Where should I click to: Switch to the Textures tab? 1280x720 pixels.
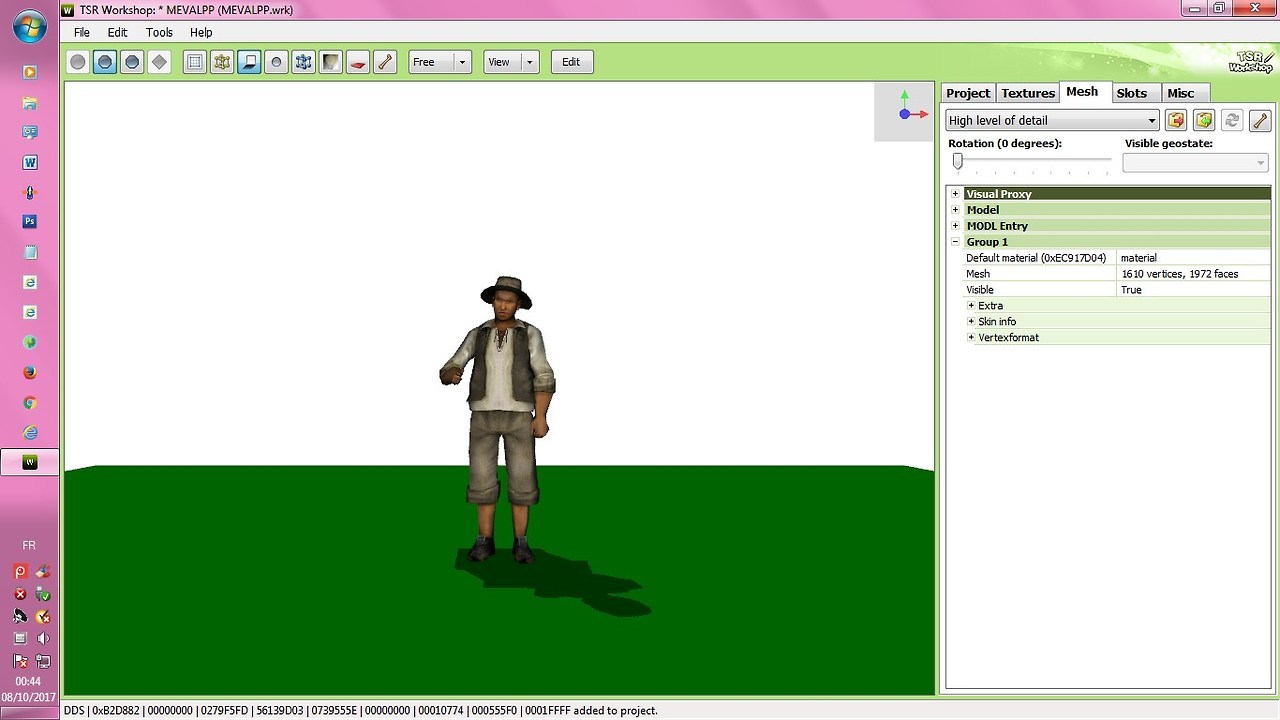1028,93
